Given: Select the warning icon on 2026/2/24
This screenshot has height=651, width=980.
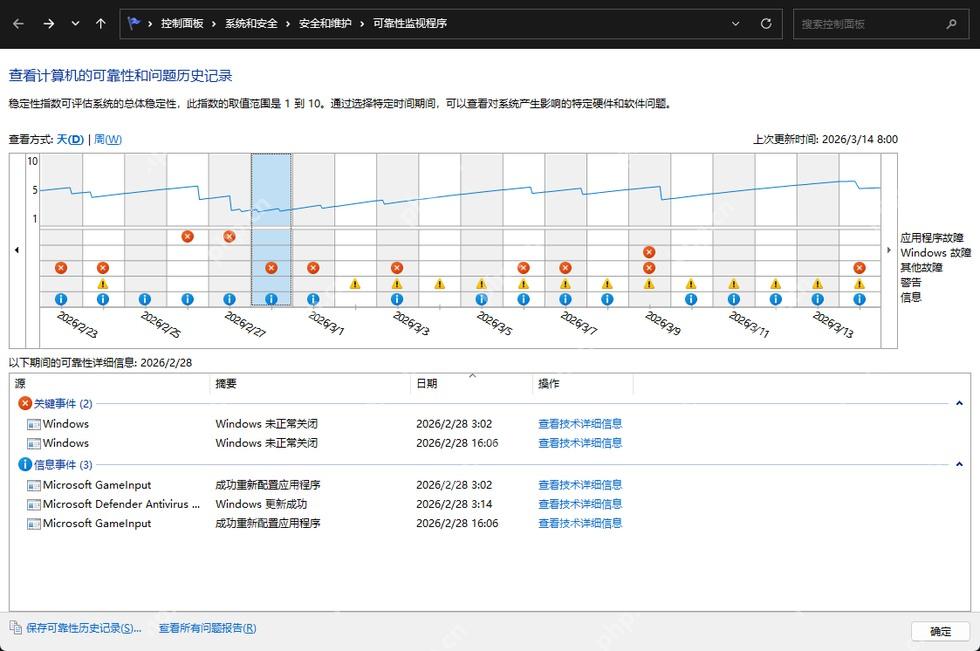Looking at the screenshot, I should 102,284.
